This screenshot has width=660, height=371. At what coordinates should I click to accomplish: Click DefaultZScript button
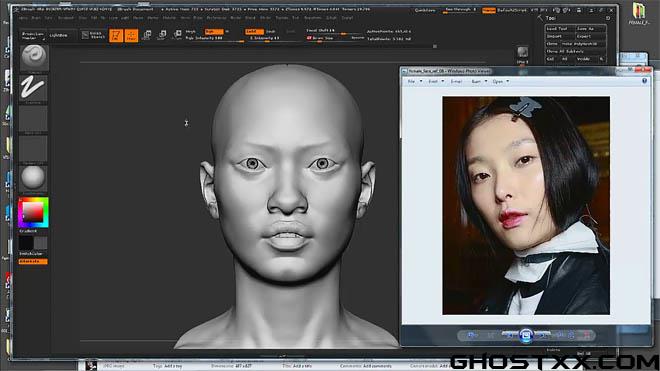(x=512, y=11)
